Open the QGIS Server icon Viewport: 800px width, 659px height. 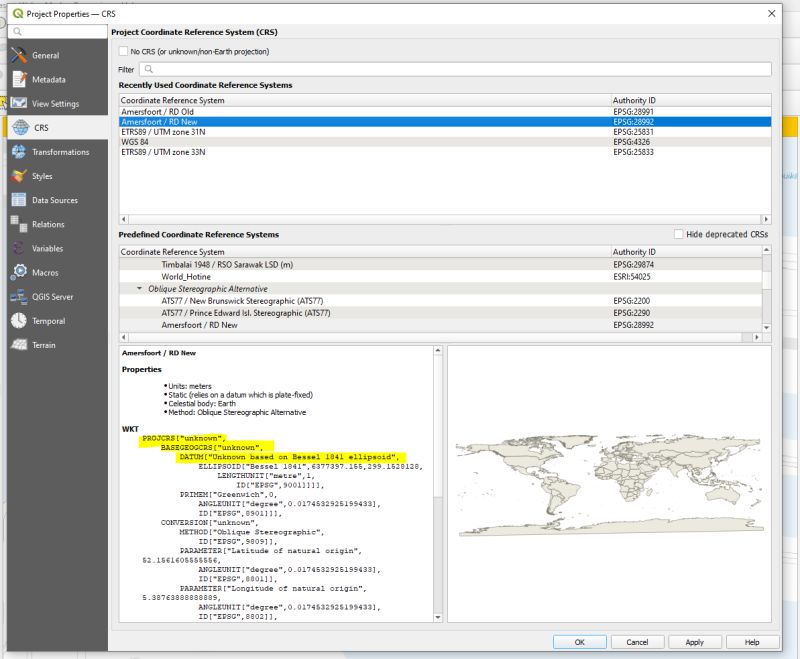[19, 296]
